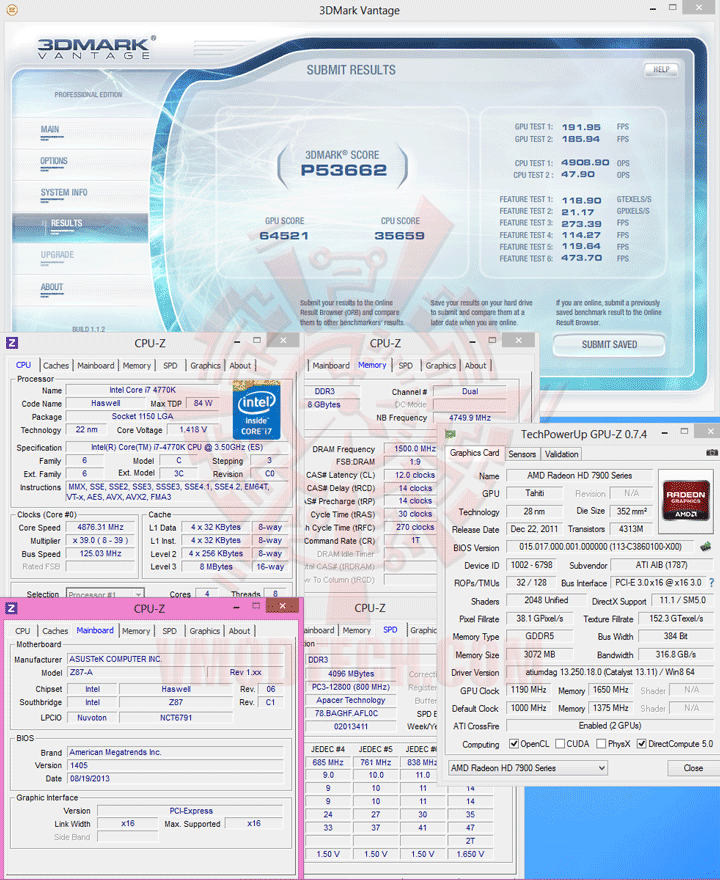Viewport: 720px width, 880px height.
Task: Open Memory tab in the pink CPU-Z window
Action: click(x=136, y=631)
